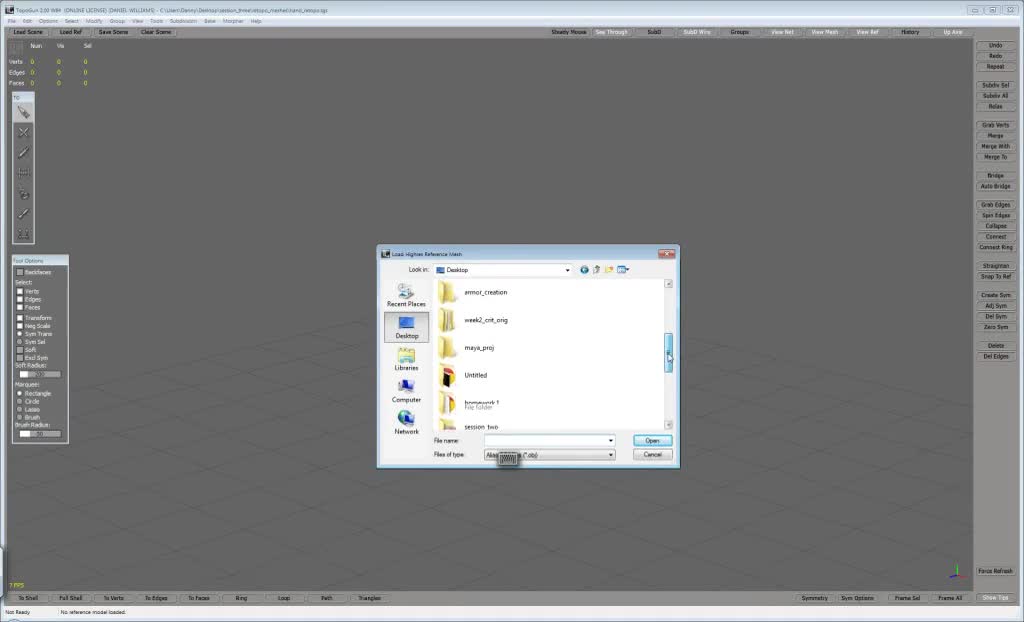Screen dimensions: 1024x622
Task: Select the bottom tool icon in the tool palette
Action: tap(24, 233)
